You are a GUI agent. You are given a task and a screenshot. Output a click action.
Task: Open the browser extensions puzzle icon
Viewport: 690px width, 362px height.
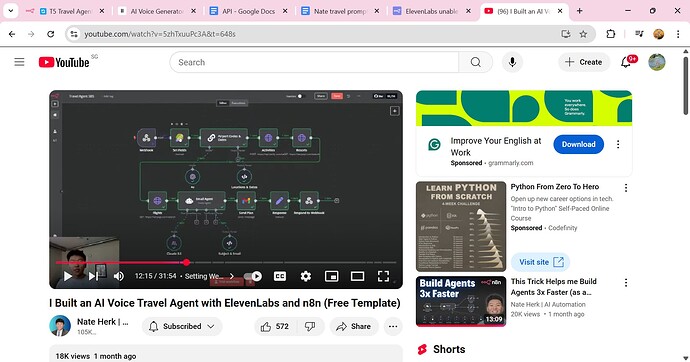[x=610, y=34]
